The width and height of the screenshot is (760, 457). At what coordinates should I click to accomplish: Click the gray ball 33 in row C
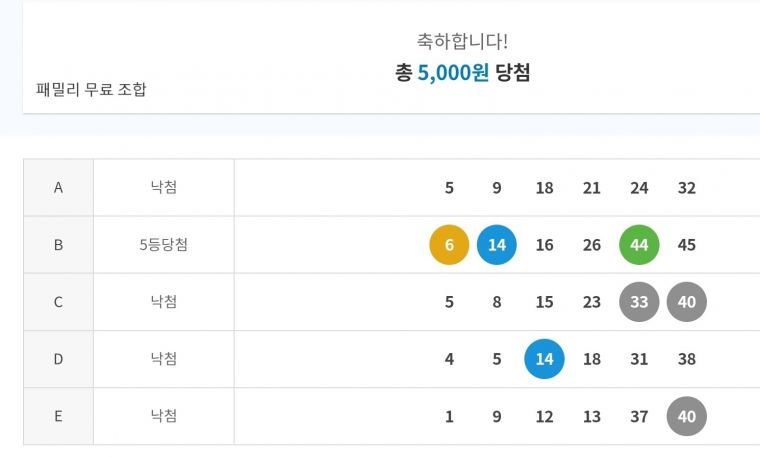pyautogui.click(x=639, y=302)
